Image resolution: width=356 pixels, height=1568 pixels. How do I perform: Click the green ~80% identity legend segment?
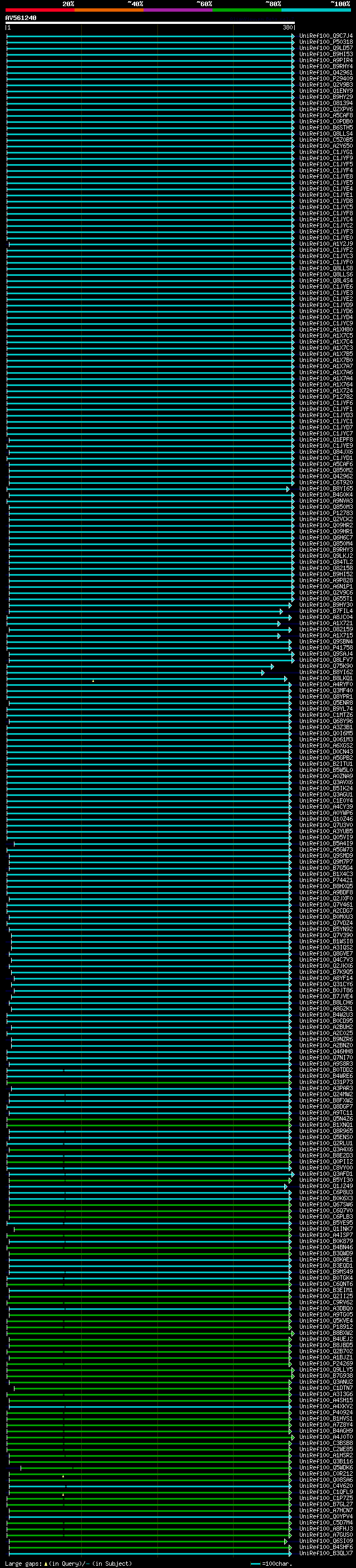[247, 10]
